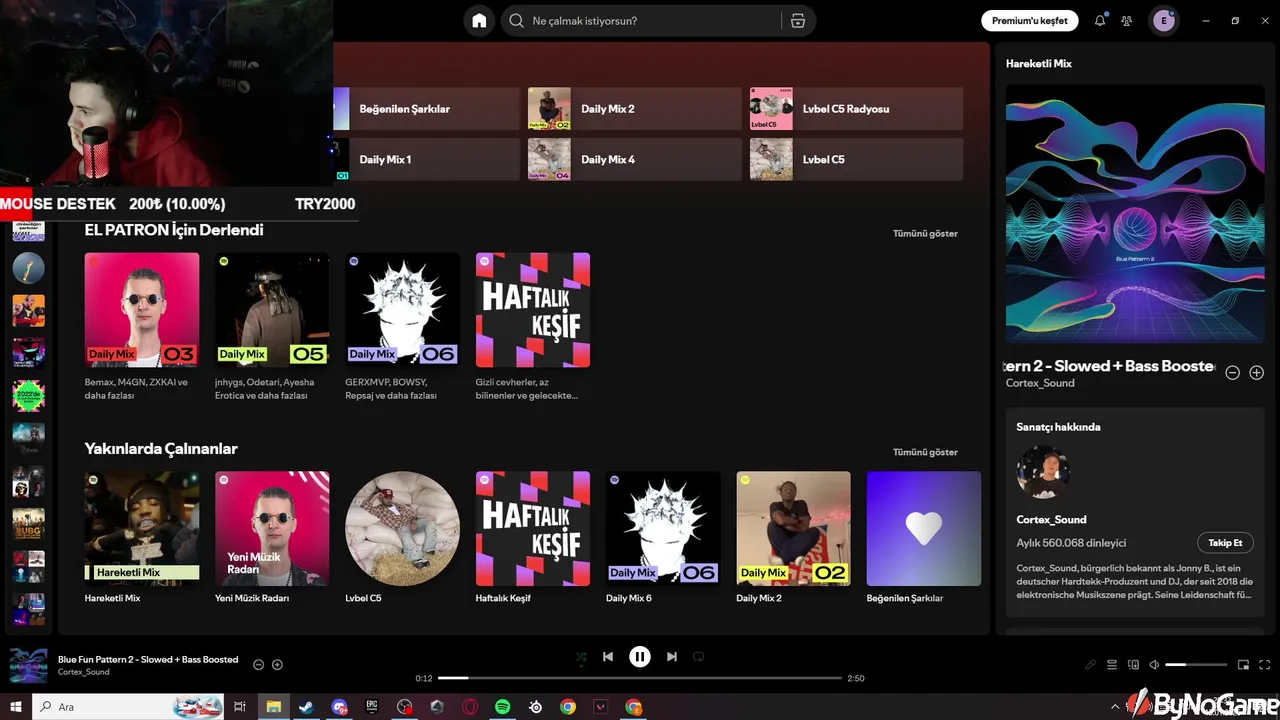Click minus icon in the Hareketli Mix panel
Viewport: 1280px width, 720px height.
click(x=1233, y=373)
